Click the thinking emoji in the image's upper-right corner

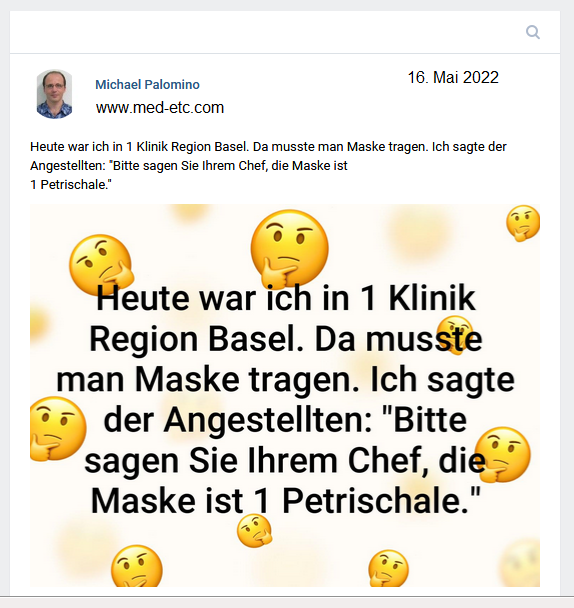(523, 223)
